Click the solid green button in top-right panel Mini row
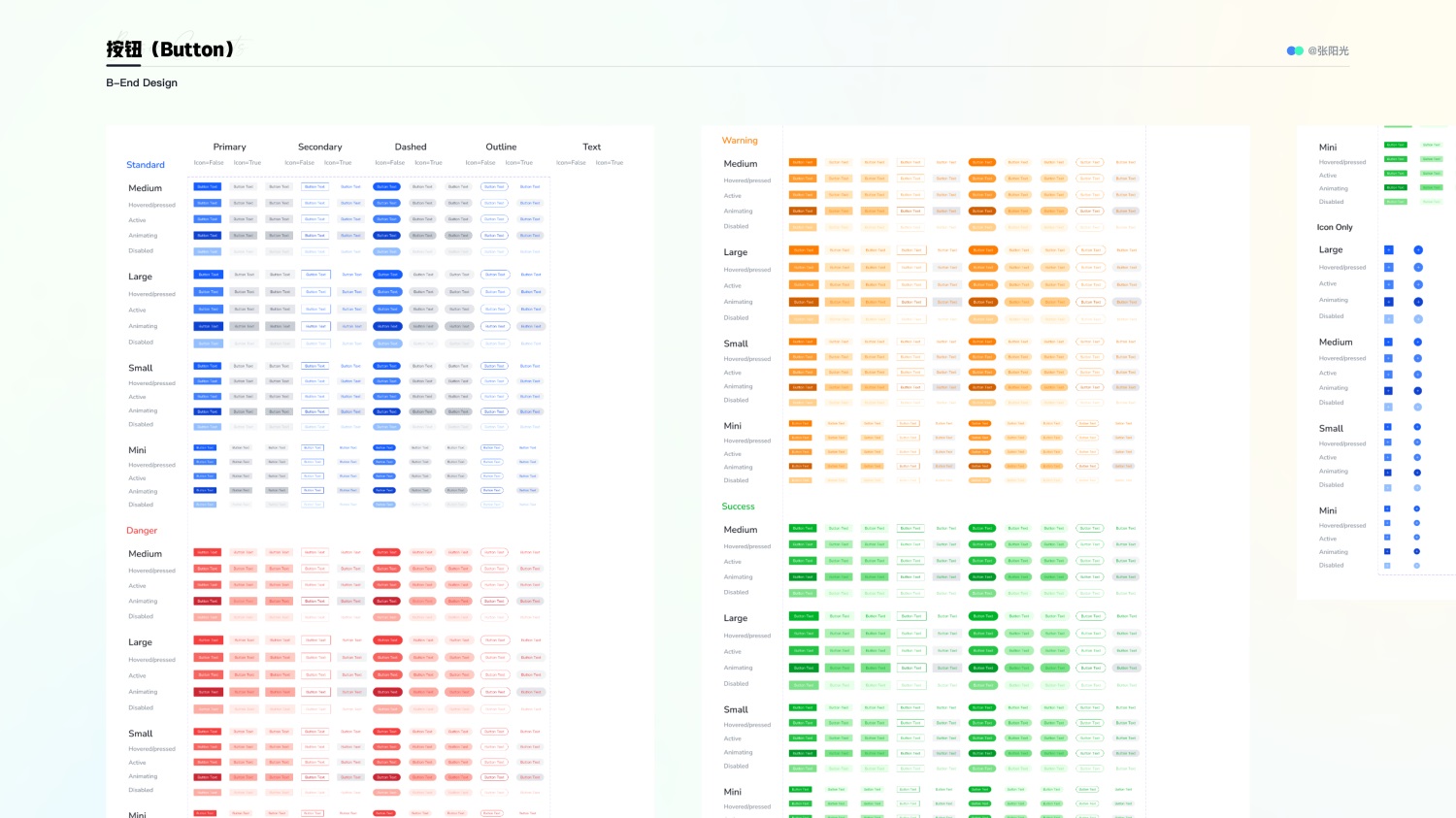Viewport: 1456px width, 818px height. 1395,145
